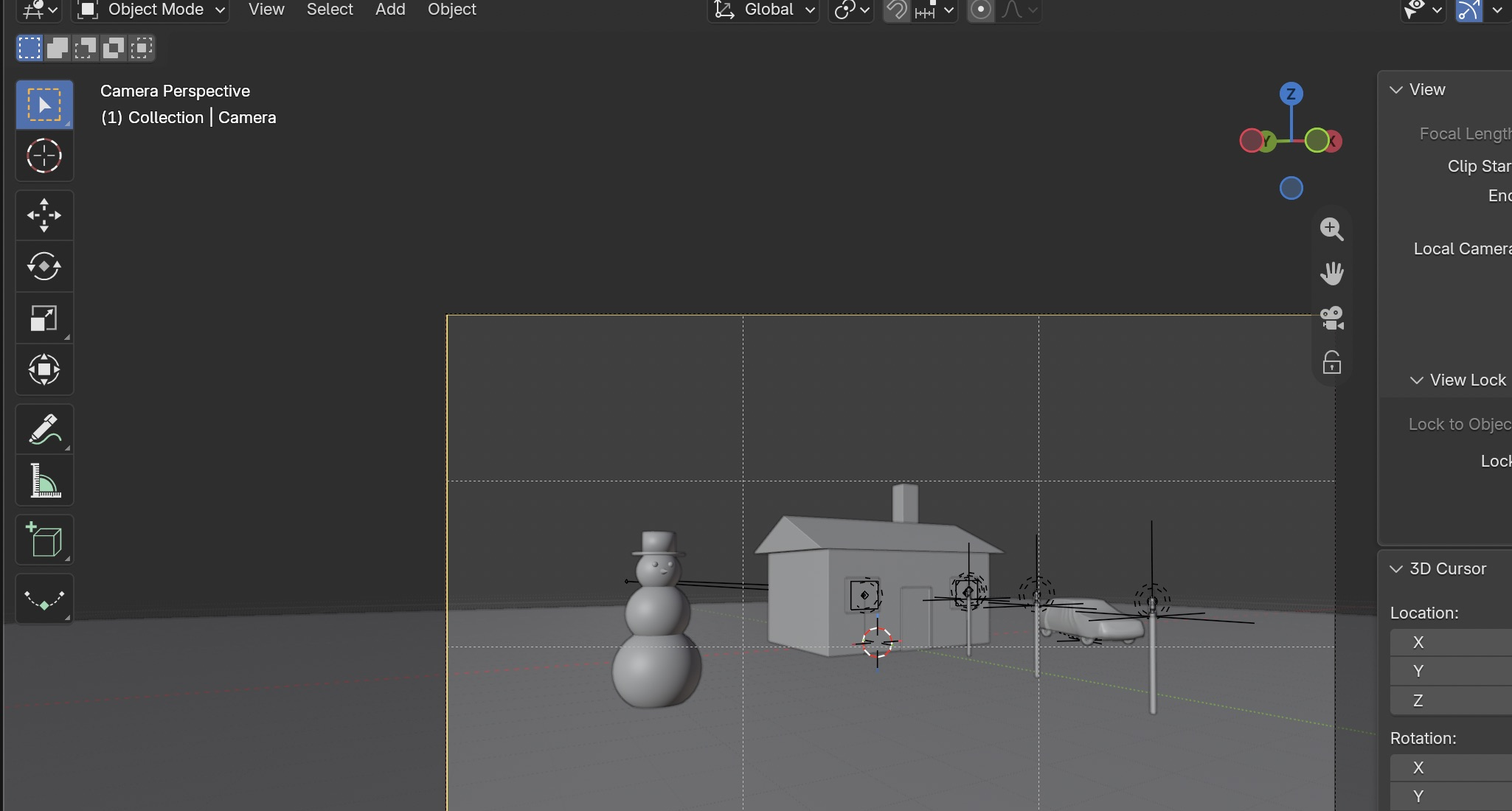Image resolution: width=1512 pixels, height=811 pixels.
Task: Open the Object Mode dropdown
Action: [150, 10]
